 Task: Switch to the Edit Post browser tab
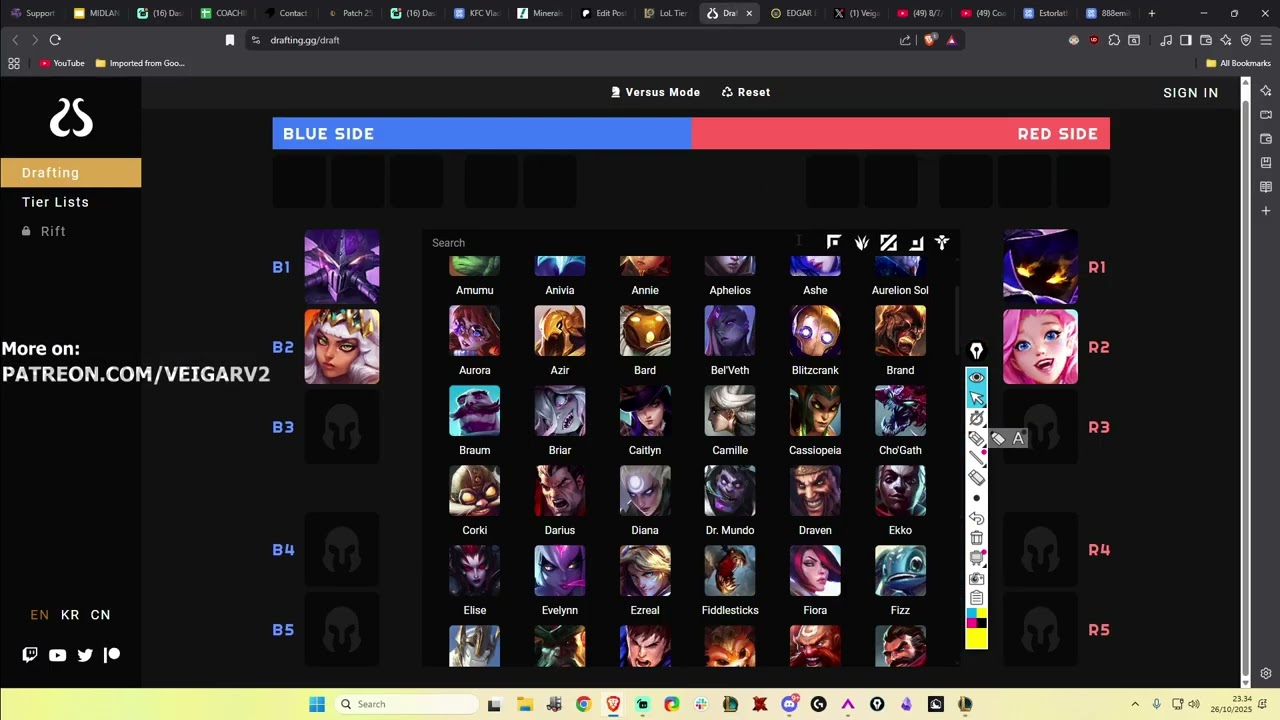click(604, 13)
